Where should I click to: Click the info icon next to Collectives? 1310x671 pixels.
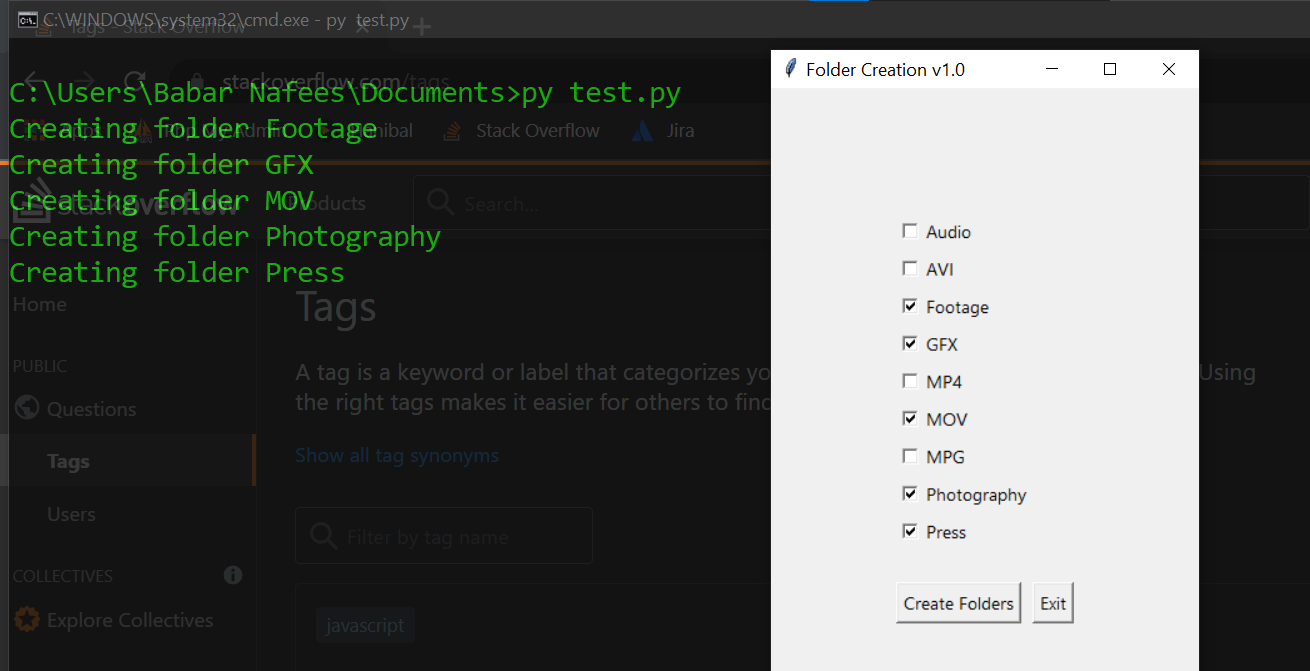click(233, 575)
